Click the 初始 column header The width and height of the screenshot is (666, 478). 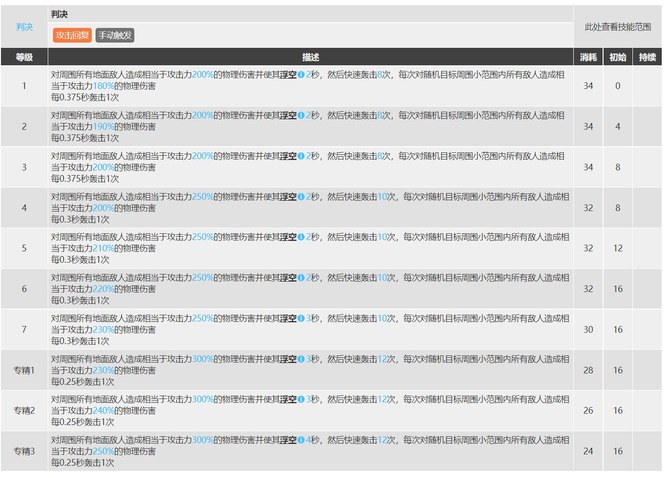(618, 58)
